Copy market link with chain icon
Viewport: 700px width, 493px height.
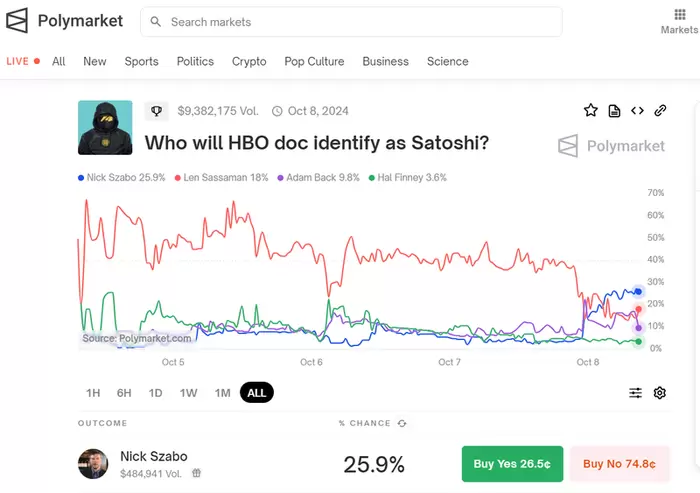(660, 111)
